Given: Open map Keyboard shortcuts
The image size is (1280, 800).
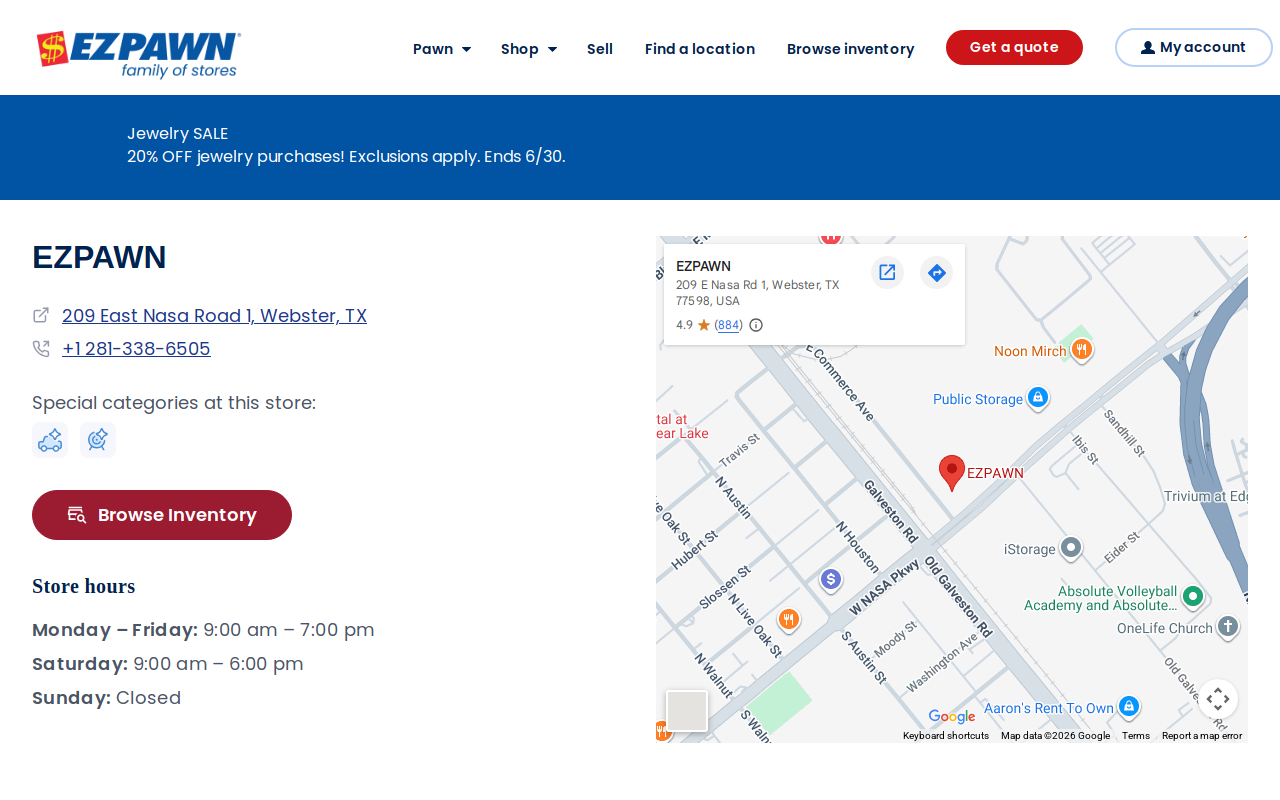Looking at the screenshot, I should click(x=946, y=736).
